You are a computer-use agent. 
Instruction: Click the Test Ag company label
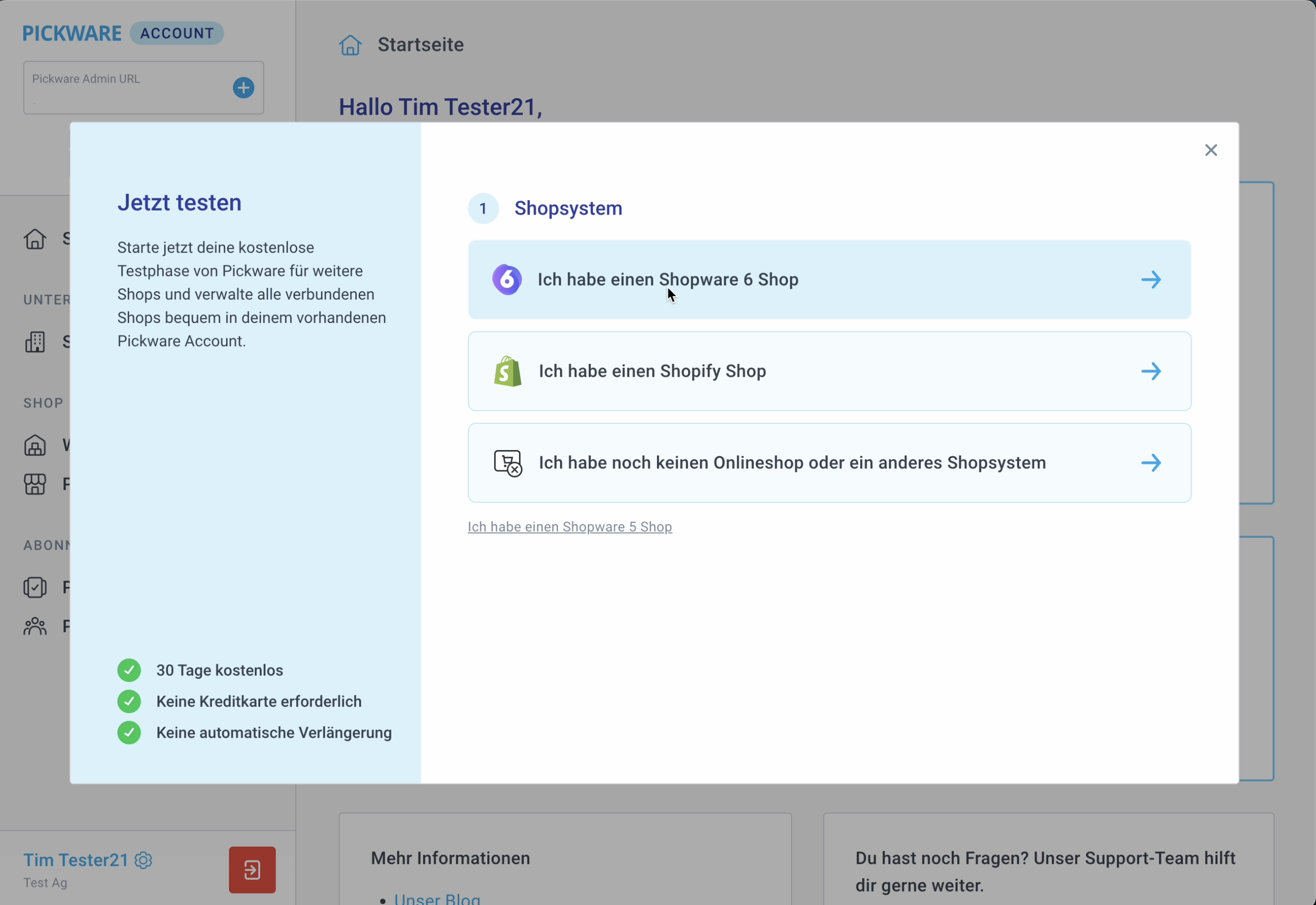coord(46,882)
